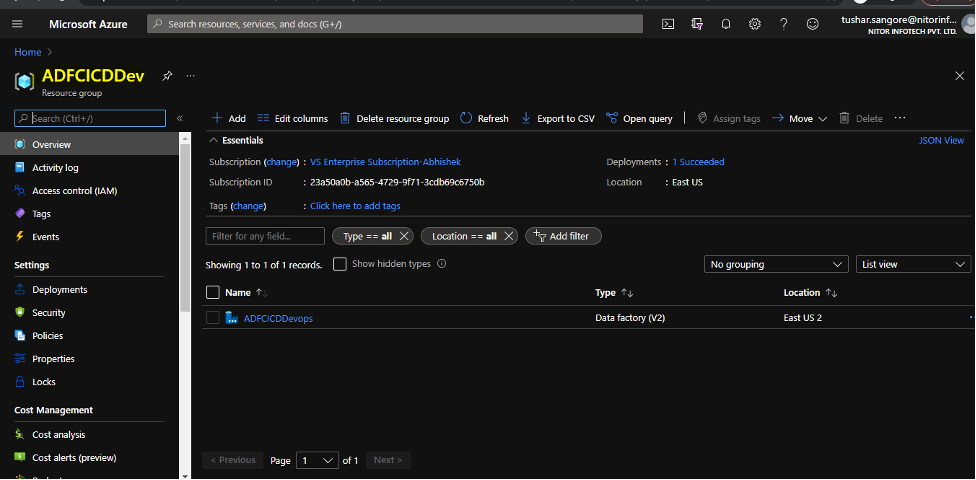Click Home breadcrumb link

(x=28, y=52)
